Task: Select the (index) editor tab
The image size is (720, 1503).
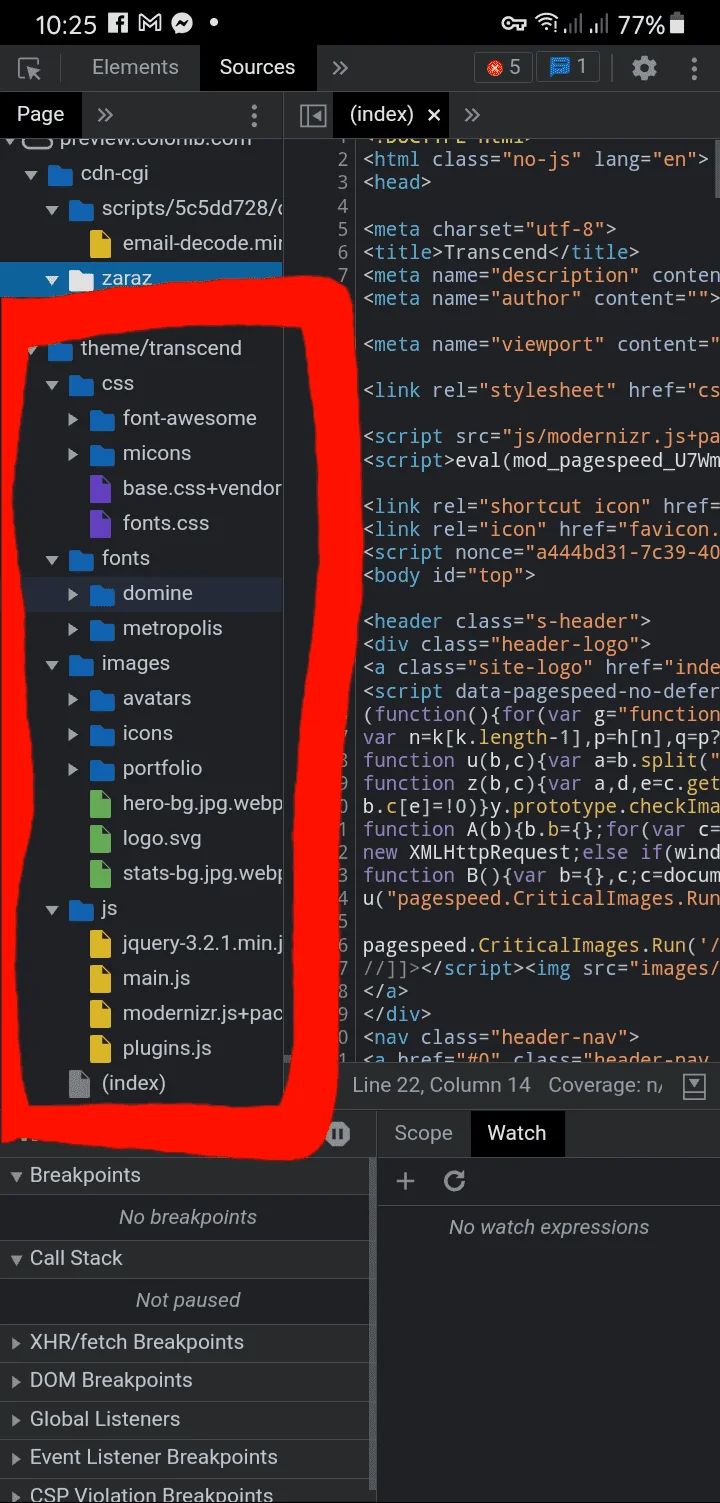Action: 382,115
